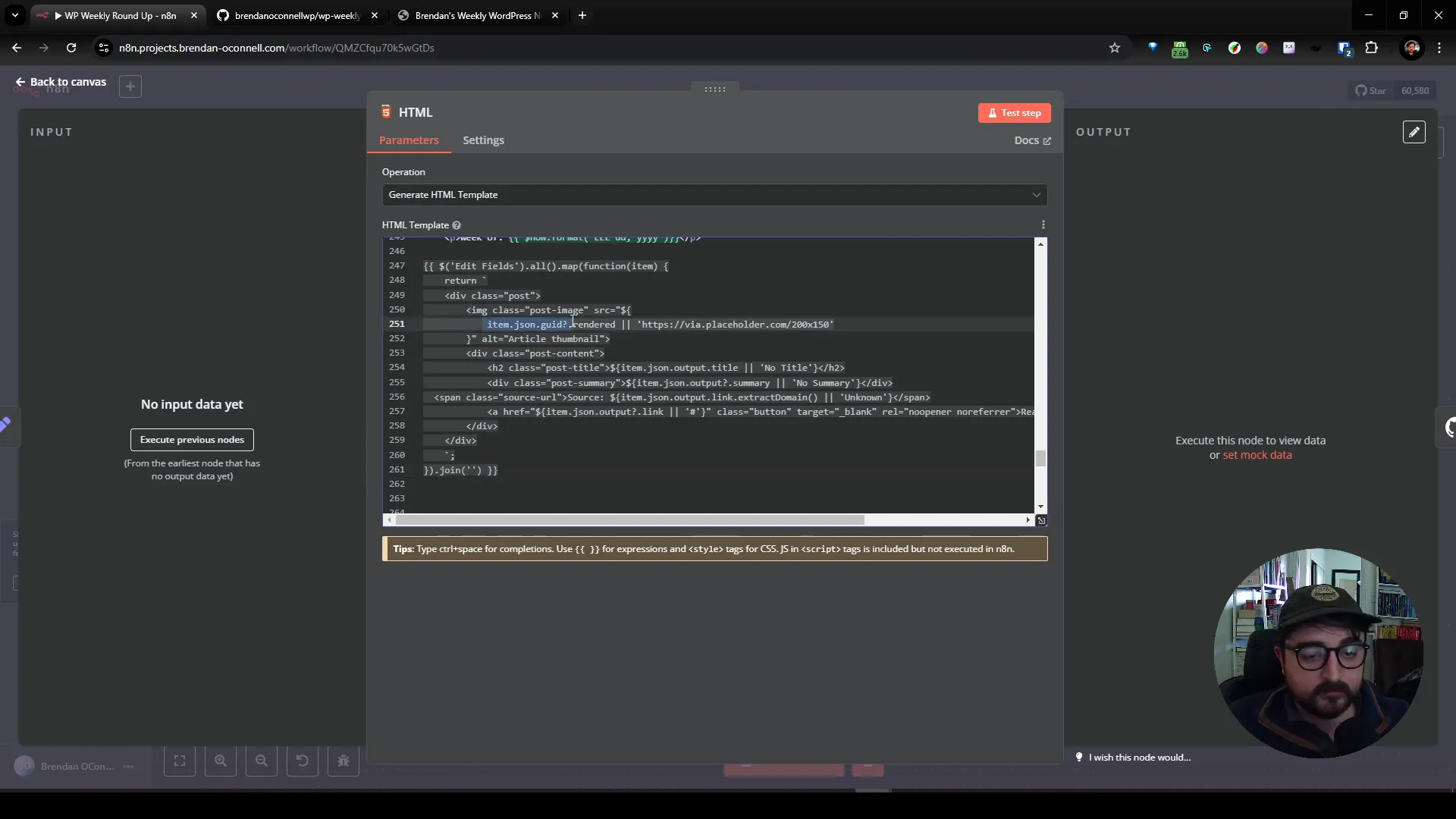The width and height of the screenshot is (1456, 819).
Task: Select the Parameters tab
Action: click(409, 140)
